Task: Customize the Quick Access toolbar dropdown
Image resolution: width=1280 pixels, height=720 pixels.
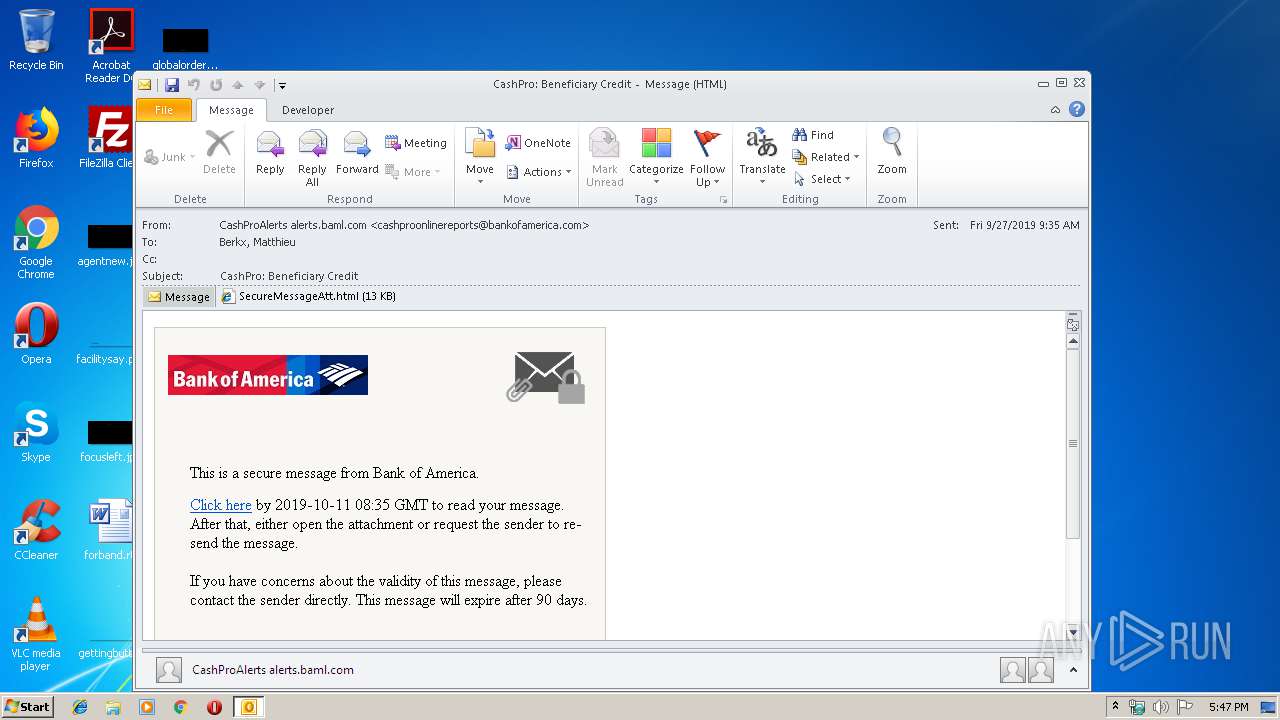Action: [x=282, y=85]
